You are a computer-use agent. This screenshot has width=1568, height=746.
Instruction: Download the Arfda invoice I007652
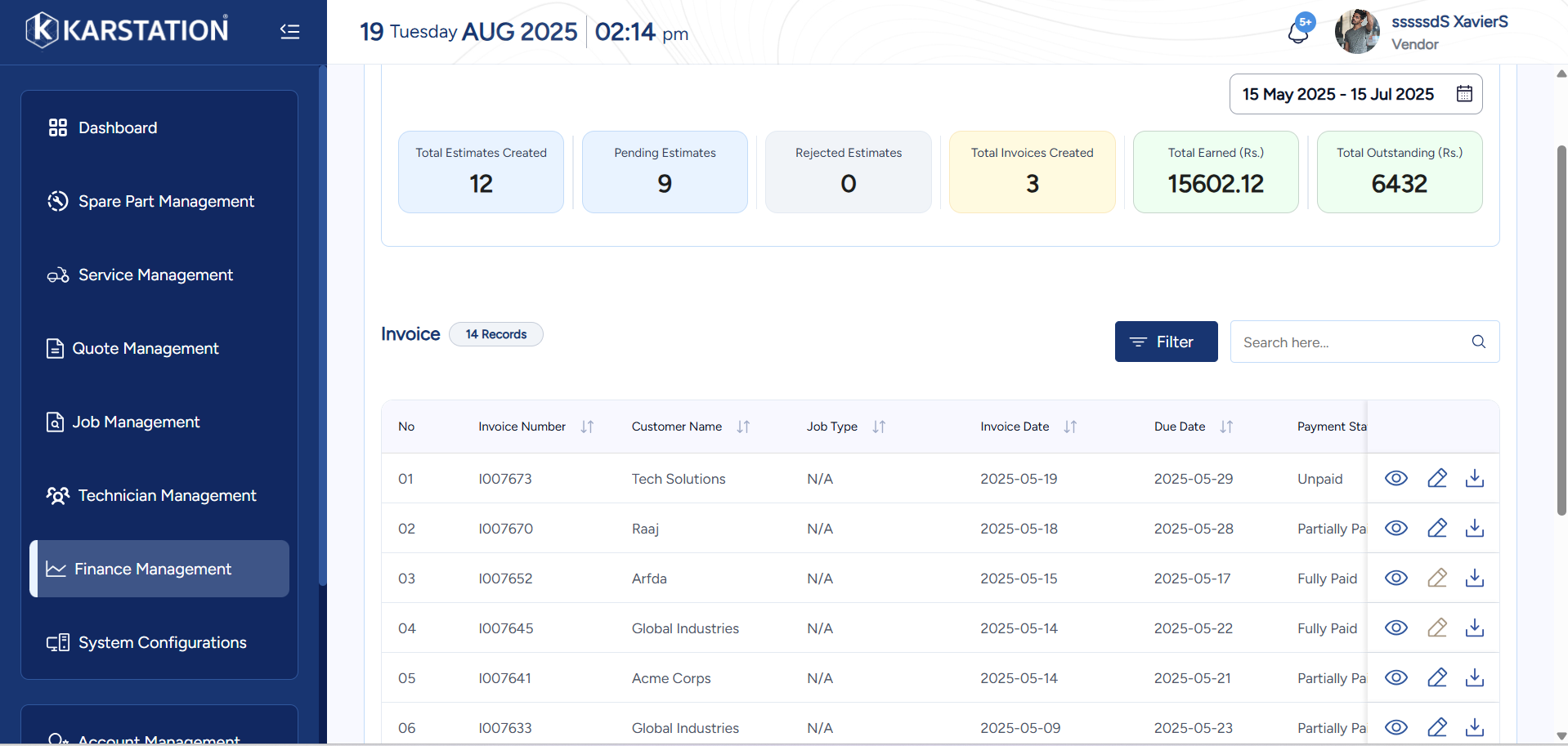(x=1474, y=578)
